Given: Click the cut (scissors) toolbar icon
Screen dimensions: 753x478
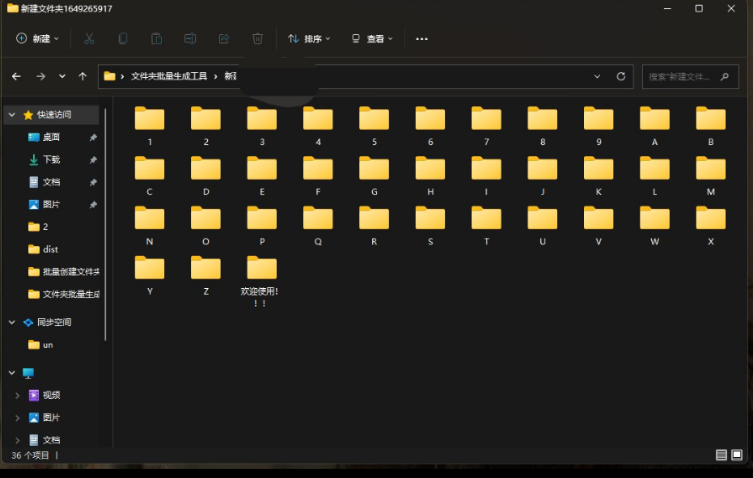Looking at the screenshot, I should pos(89,39).
